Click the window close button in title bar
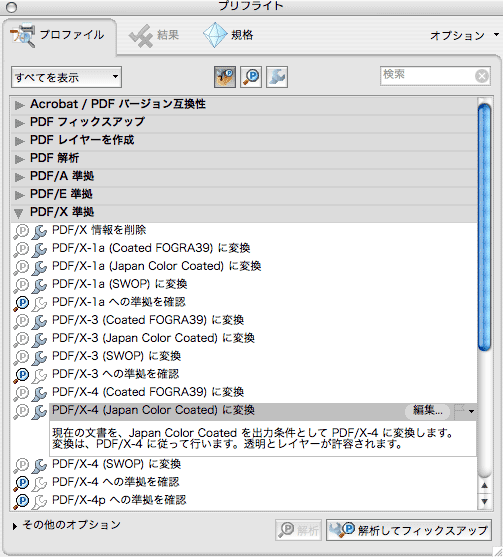This screenshot has width=503, height=557. [x=11, y=6]
